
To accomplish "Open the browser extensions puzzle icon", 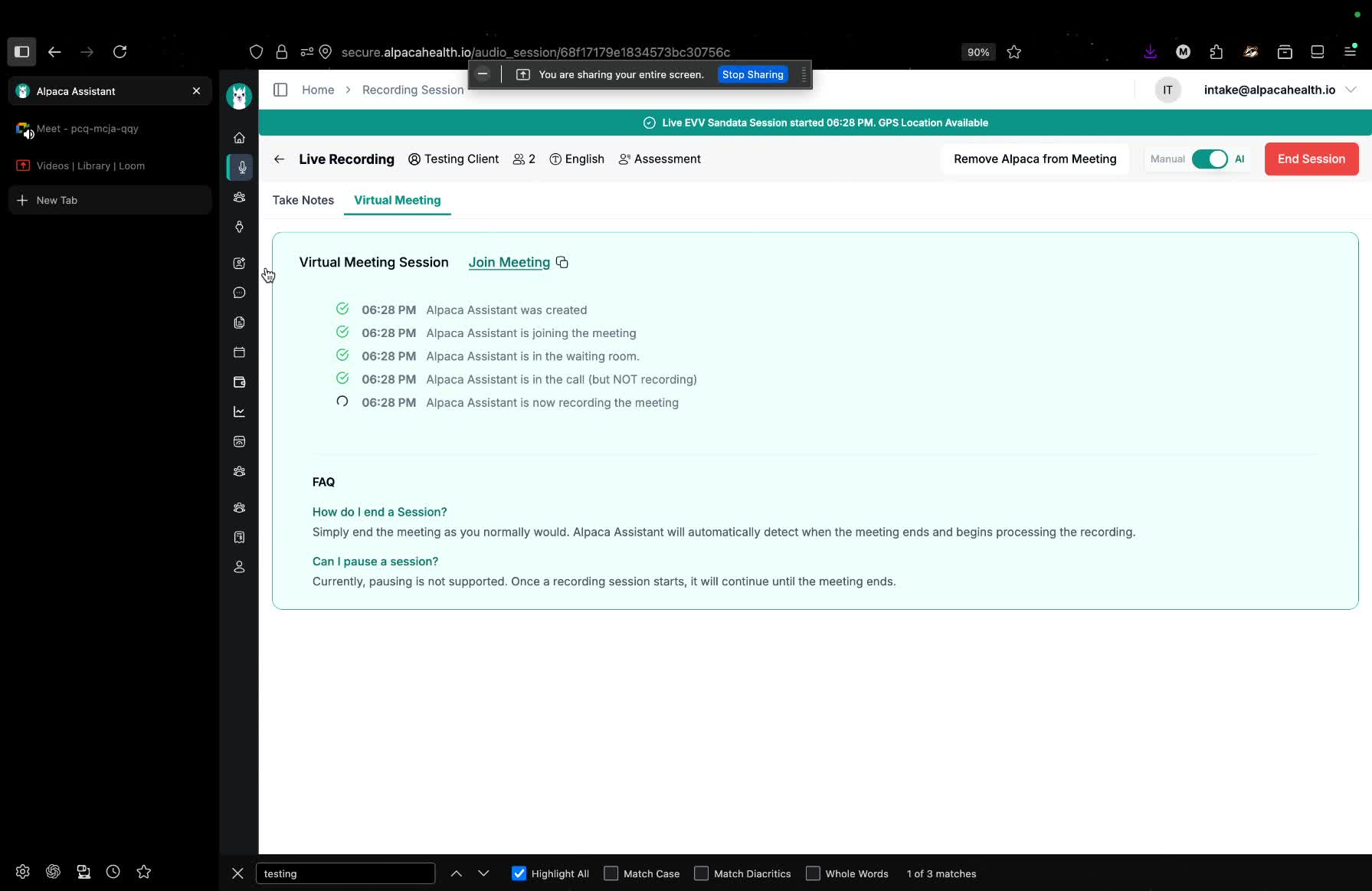I will tap(1216, 52).
